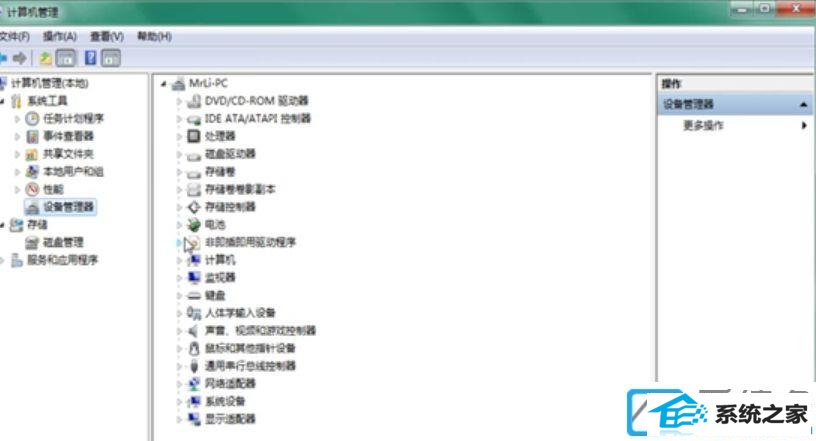Close the 计算机管理 window

(796, 8)
